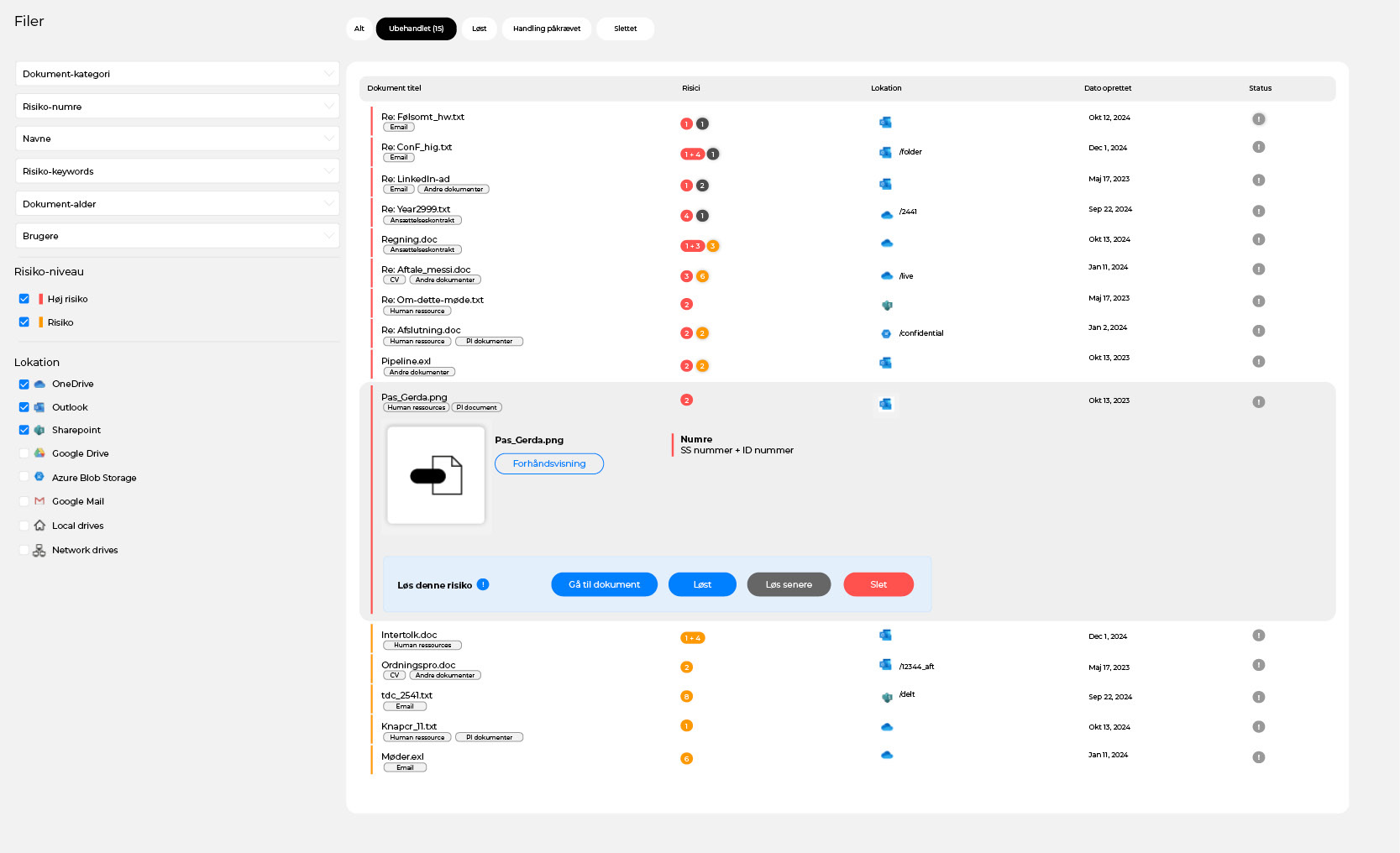This screenshot has width=1400, height=853.
Task: Enable the Google Drive location checkbox
Action: 24,453
